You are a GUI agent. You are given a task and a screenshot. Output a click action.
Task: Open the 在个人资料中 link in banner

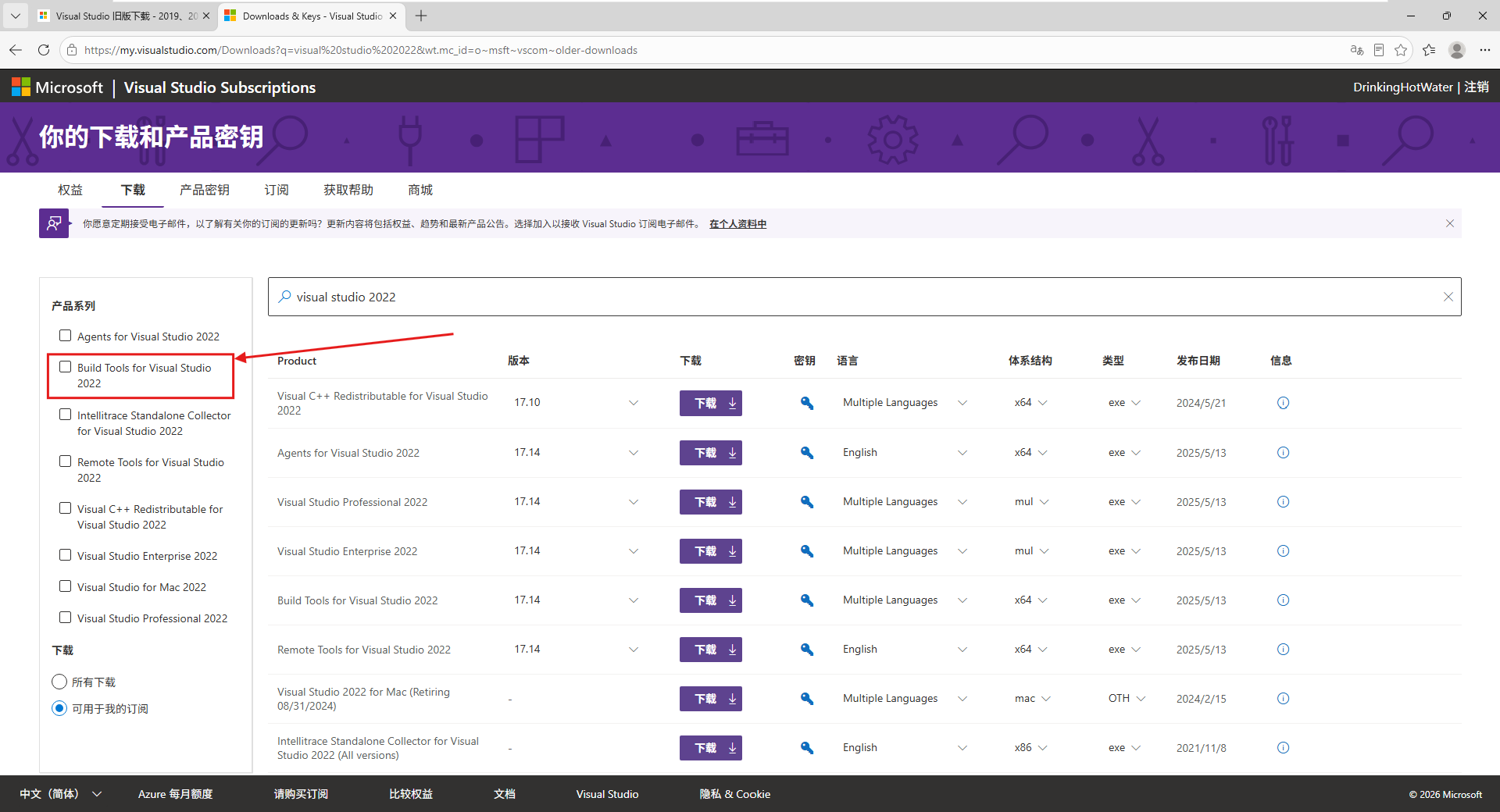click(x=737, y=224)
